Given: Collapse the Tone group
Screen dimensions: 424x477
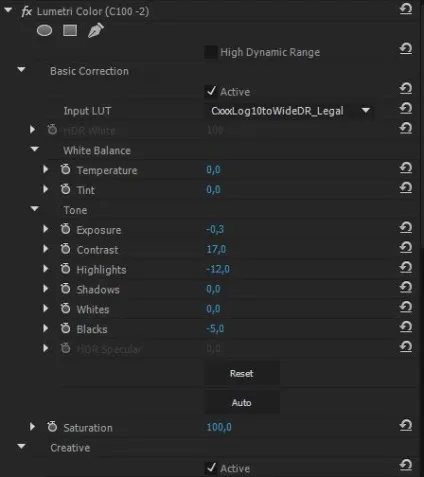Looking at the screenshot, I should (x=35, y=209).
